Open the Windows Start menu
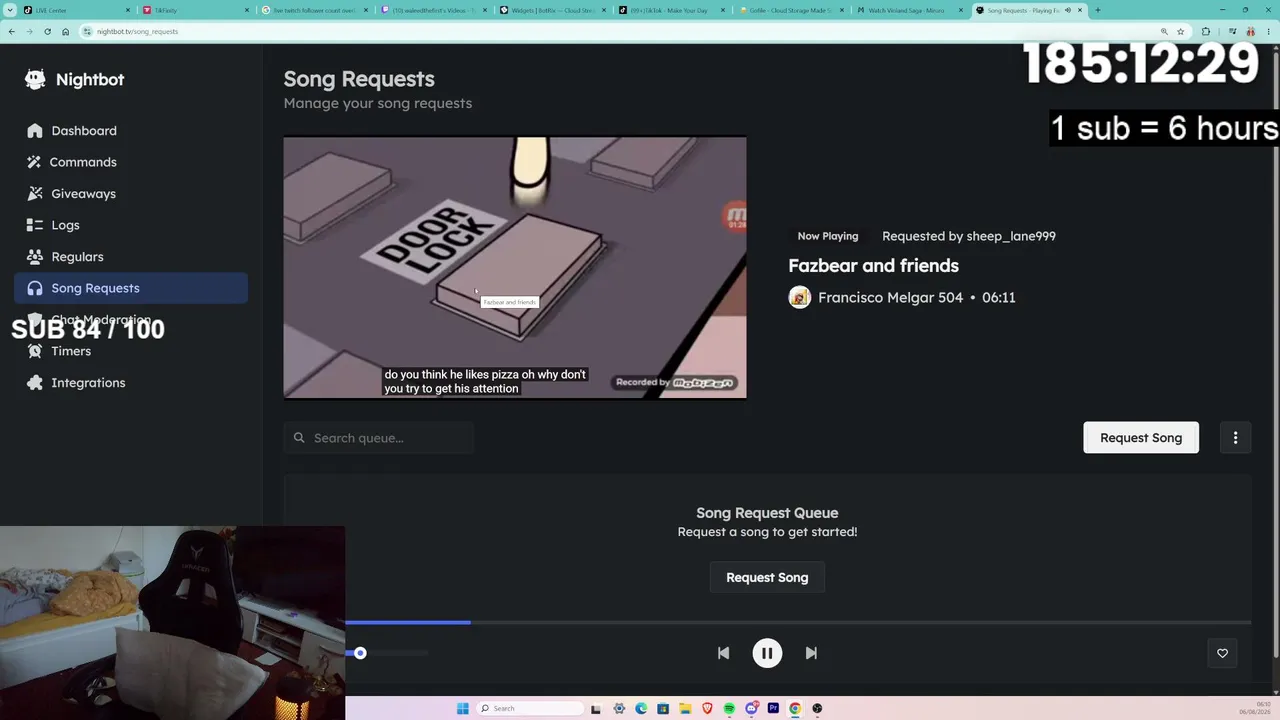The width and height of the screenshot is (1280, 720). point(462,708)
